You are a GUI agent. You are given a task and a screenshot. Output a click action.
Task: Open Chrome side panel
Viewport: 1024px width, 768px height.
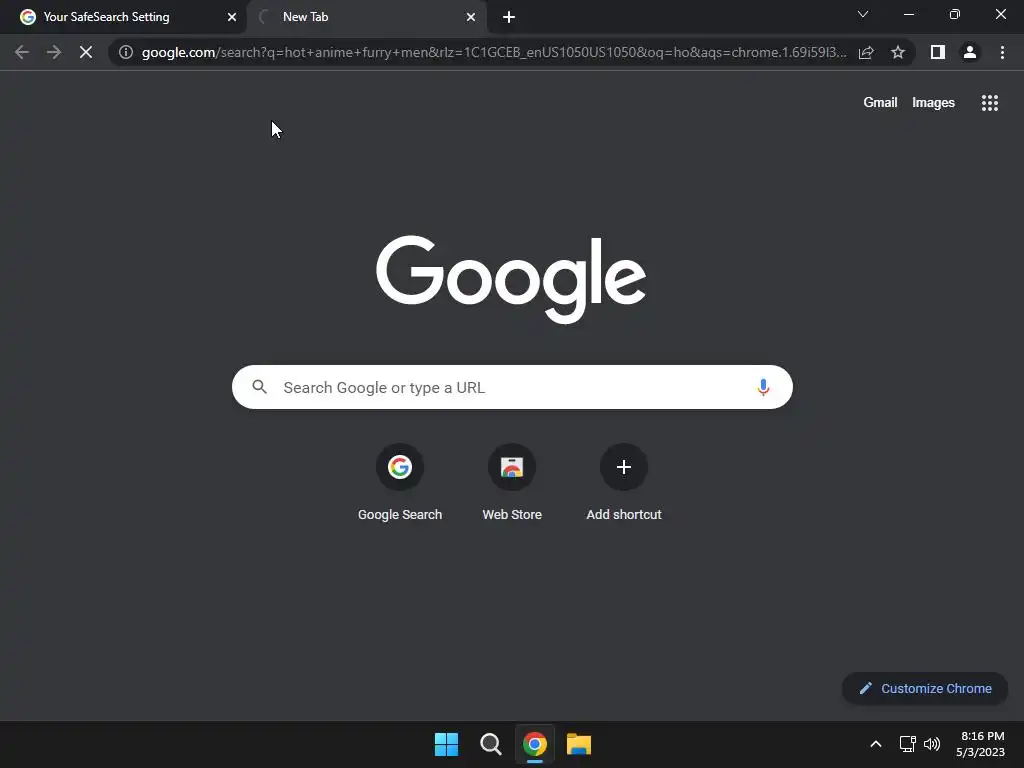(x=938, y=52)
